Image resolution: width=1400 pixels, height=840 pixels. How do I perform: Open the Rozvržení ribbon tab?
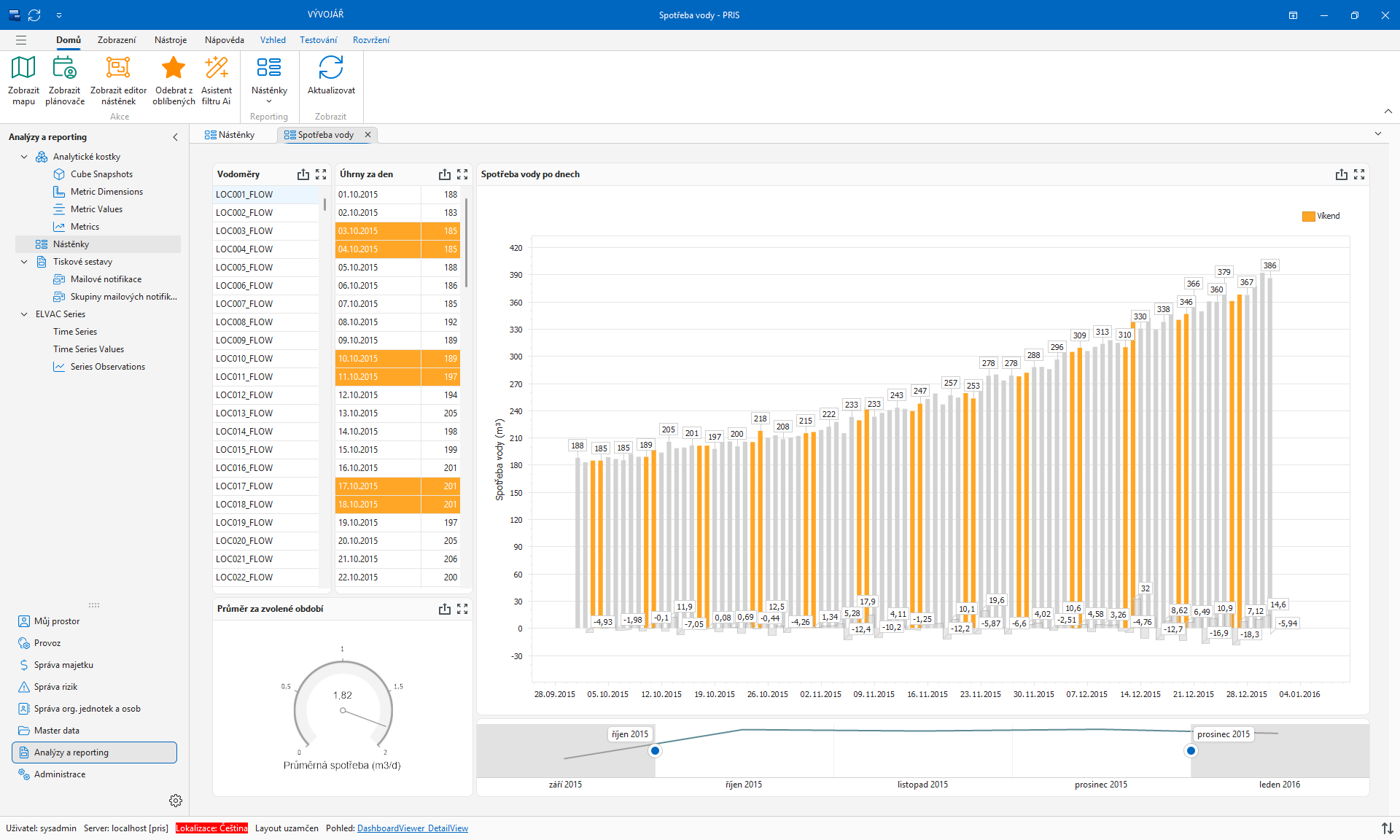pyautogui.click(x=371, y=40)
